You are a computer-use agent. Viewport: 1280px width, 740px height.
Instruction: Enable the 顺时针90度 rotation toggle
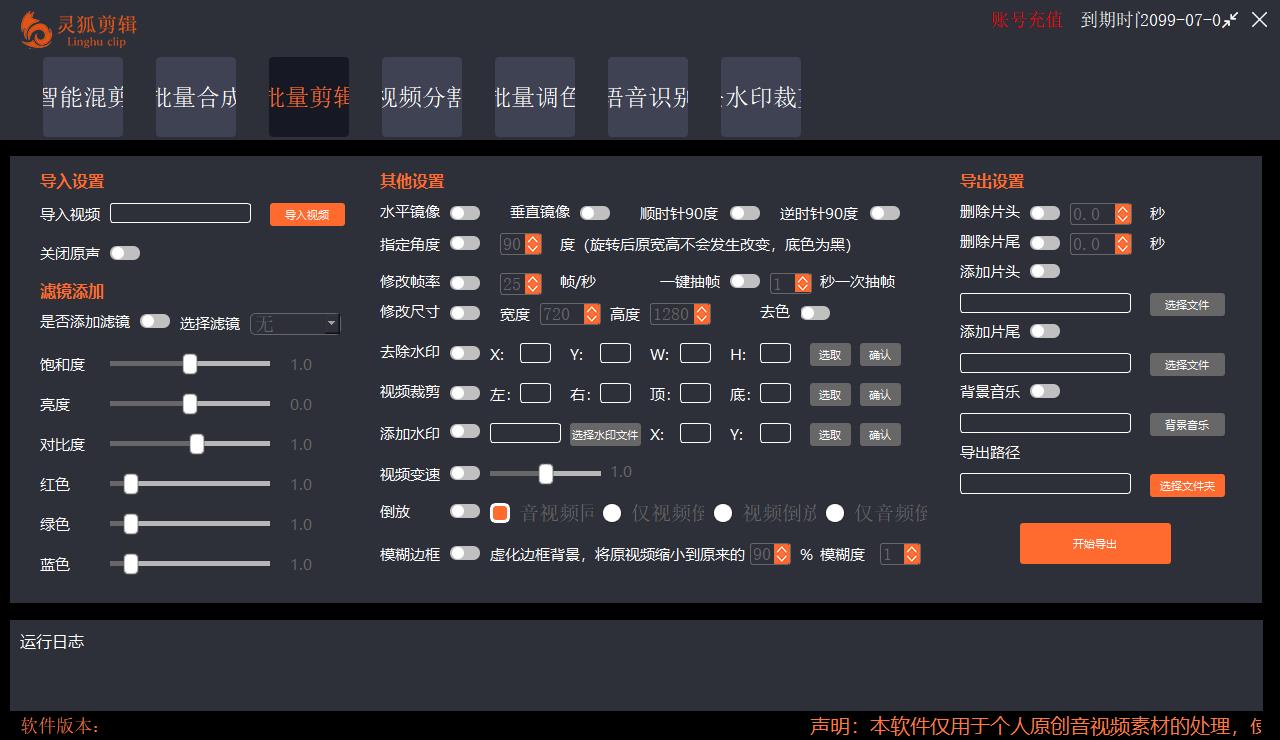click(745, 213)
